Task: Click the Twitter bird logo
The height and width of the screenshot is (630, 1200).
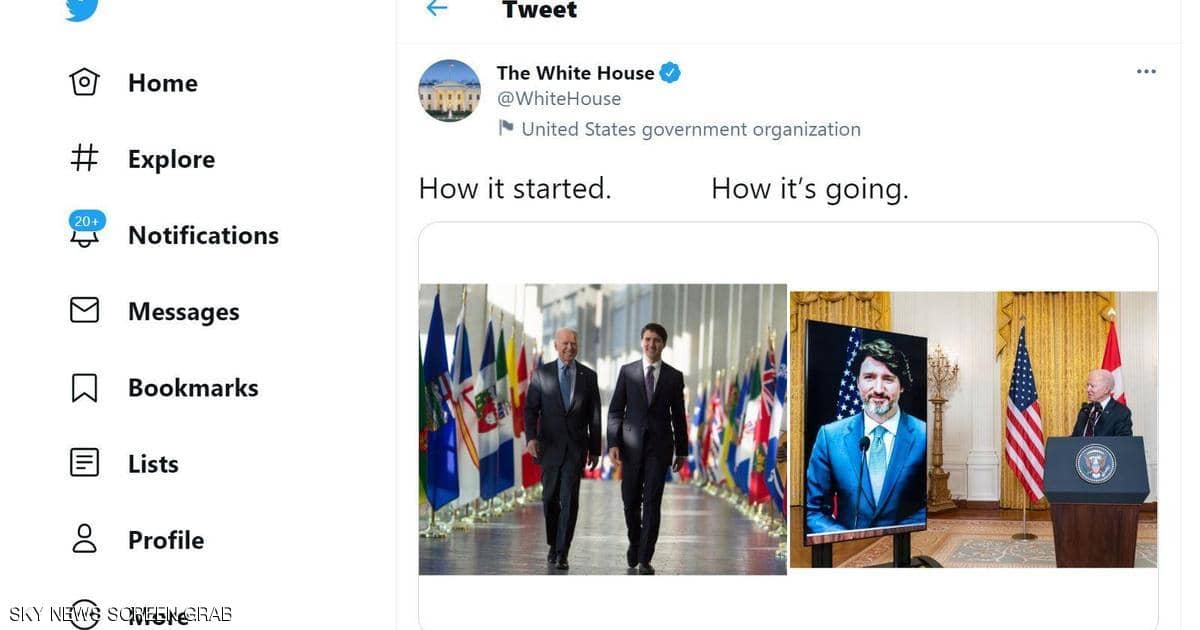Action: (83, 8)
